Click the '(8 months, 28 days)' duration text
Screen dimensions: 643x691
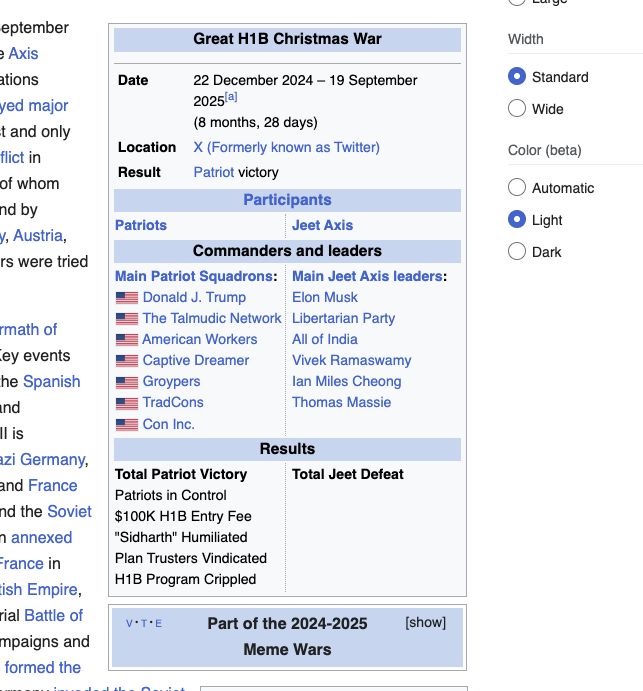256,123
